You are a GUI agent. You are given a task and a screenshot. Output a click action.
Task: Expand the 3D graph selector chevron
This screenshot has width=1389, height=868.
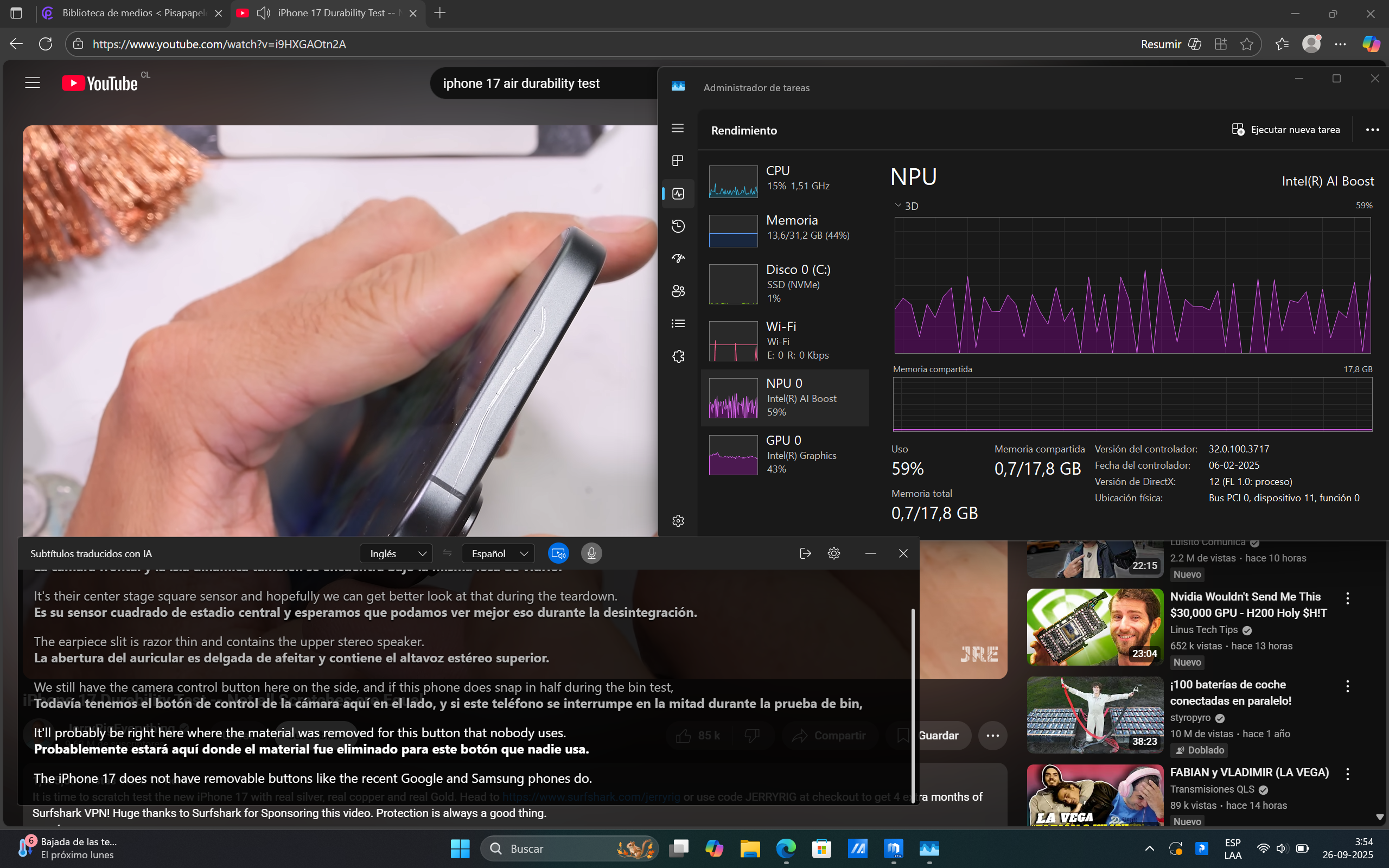[x=899, y=206]
